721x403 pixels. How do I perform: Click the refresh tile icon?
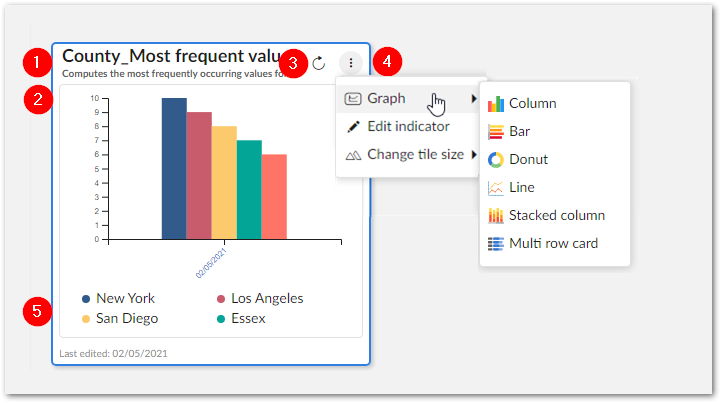click(319, 63)
